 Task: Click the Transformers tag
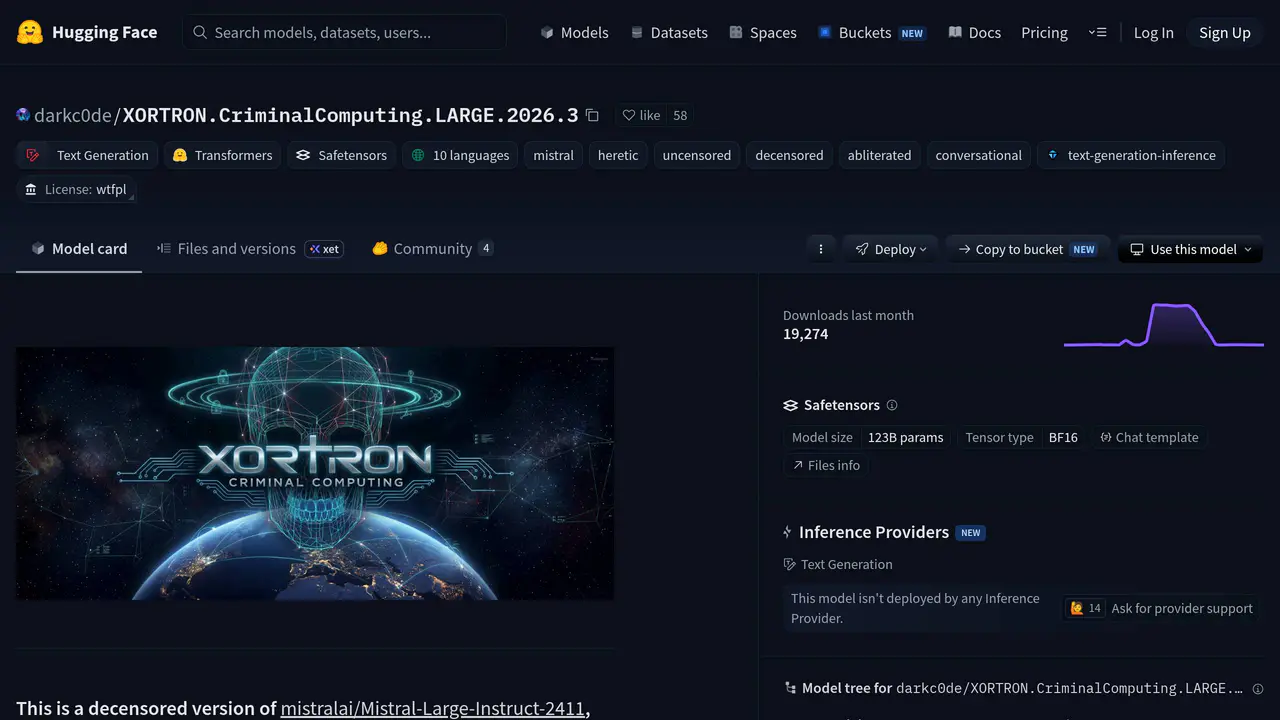tap(222, 155)
